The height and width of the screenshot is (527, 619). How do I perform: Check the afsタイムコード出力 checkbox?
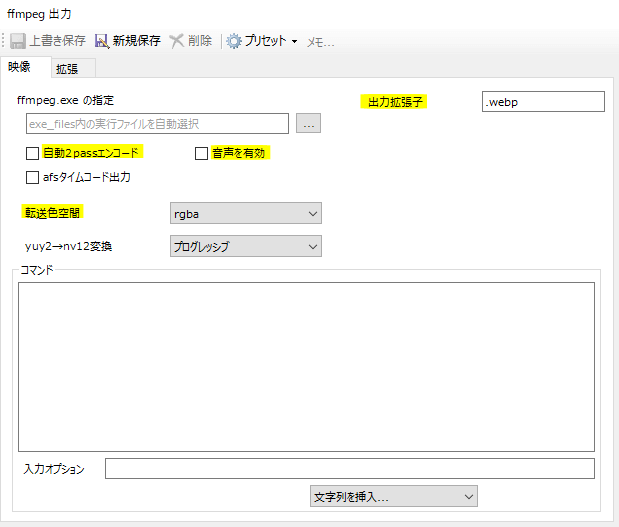[33, 177]
